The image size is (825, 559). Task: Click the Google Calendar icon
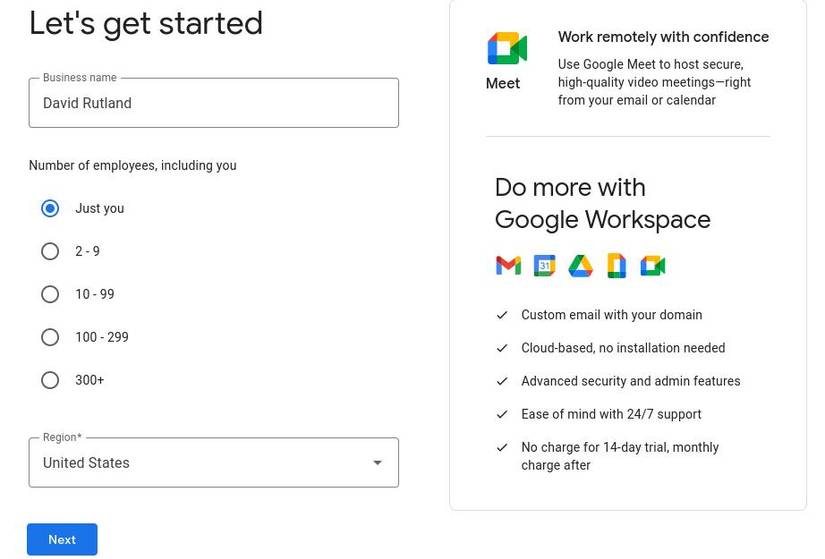[x=544, y=265]
